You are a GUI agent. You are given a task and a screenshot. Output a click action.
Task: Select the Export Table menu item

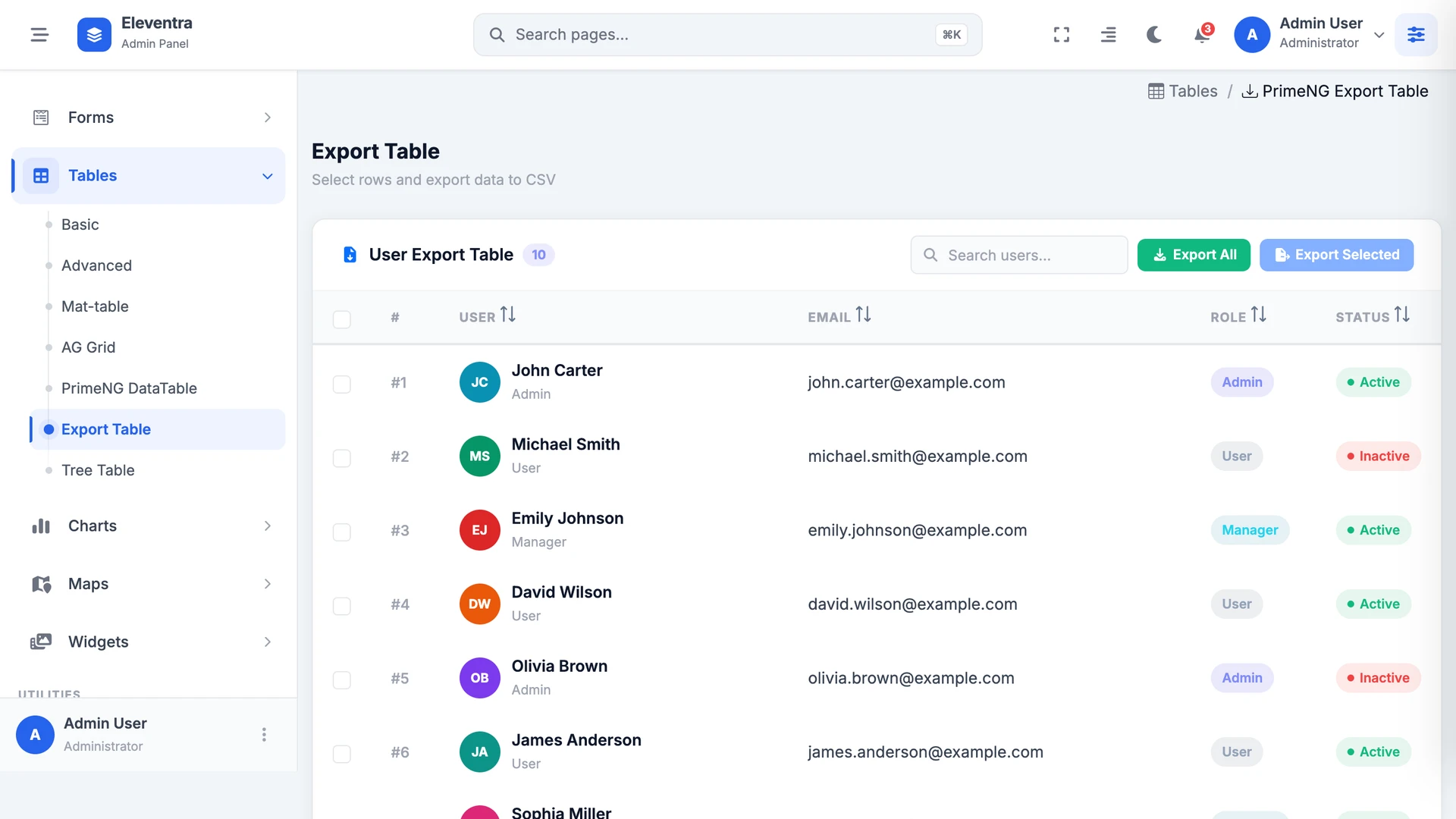pos(158,429)
